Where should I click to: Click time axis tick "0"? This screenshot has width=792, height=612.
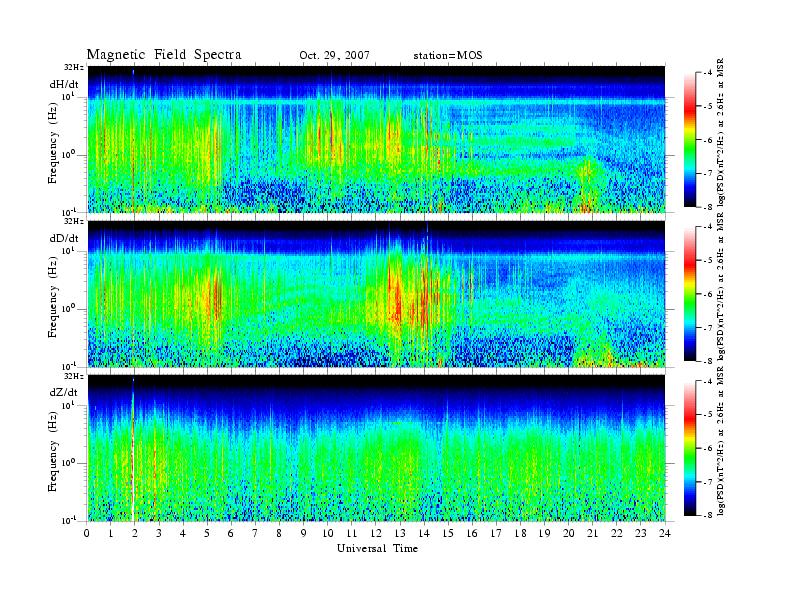coord(87,533)
